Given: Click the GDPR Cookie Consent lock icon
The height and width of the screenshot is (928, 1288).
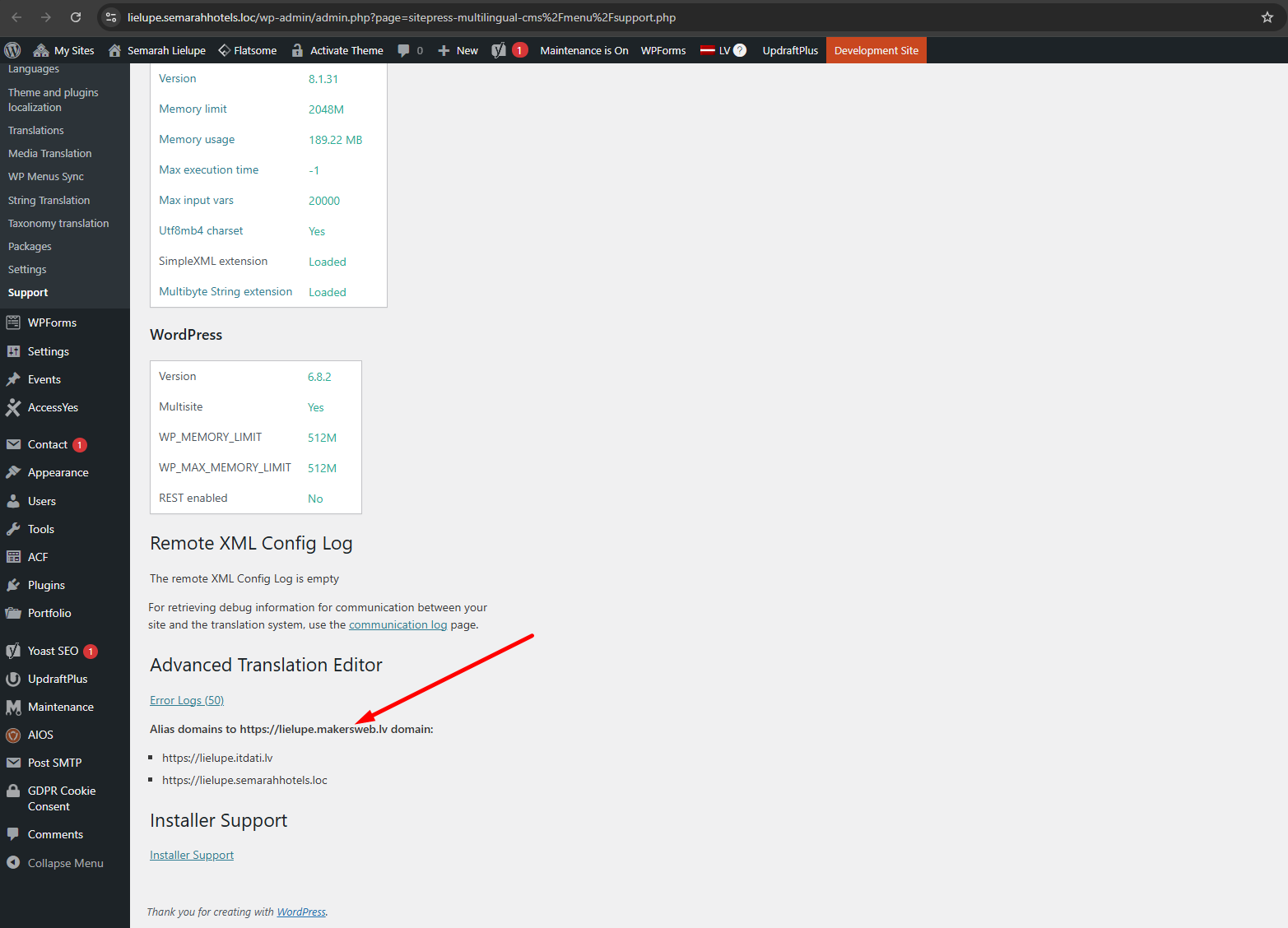Looking at the screenshot, I should 13,791.
